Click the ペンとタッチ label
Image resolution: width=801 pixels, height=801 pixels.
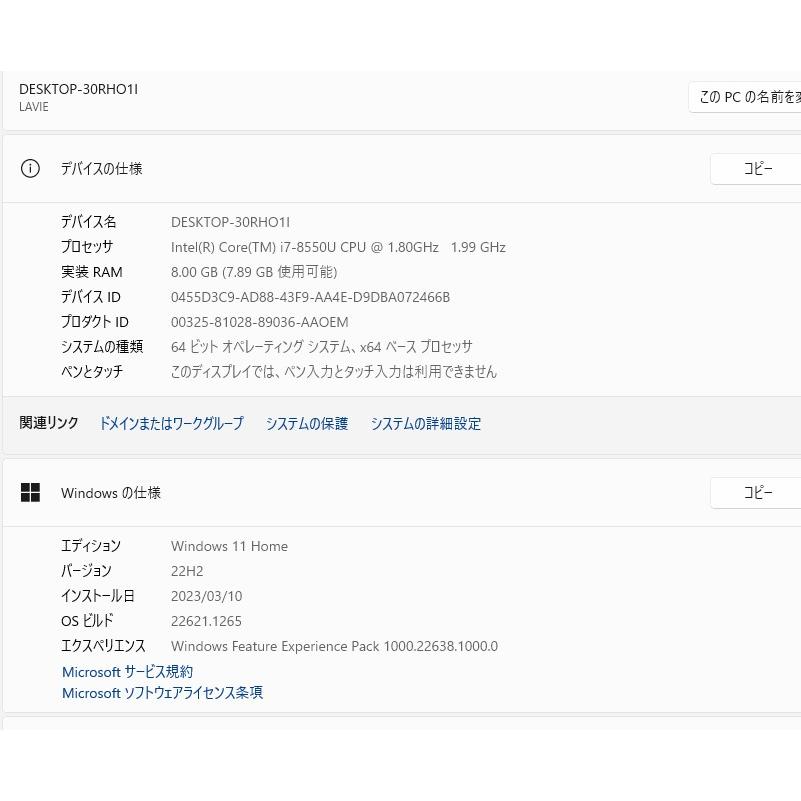click(92, 371)
